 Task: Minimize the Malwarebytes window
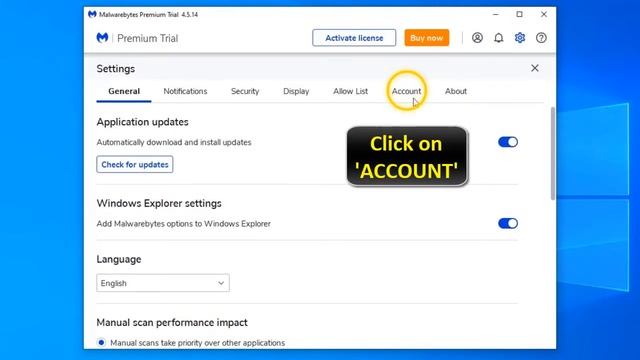496,14
